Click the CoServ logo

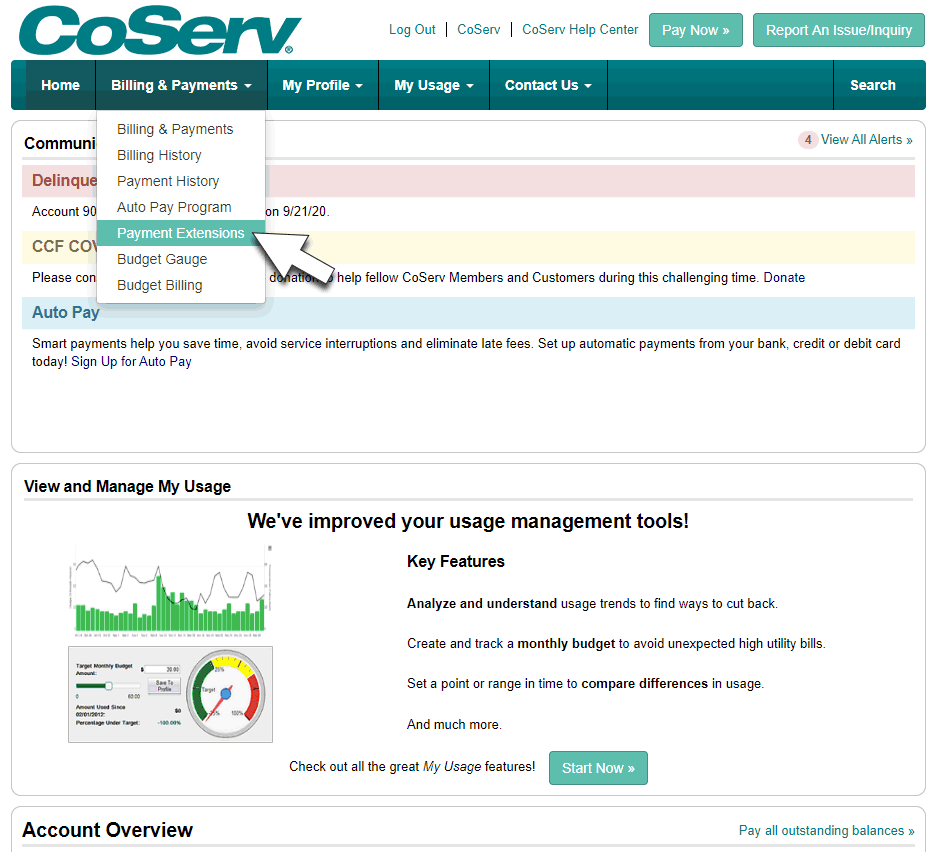[160, 31]
